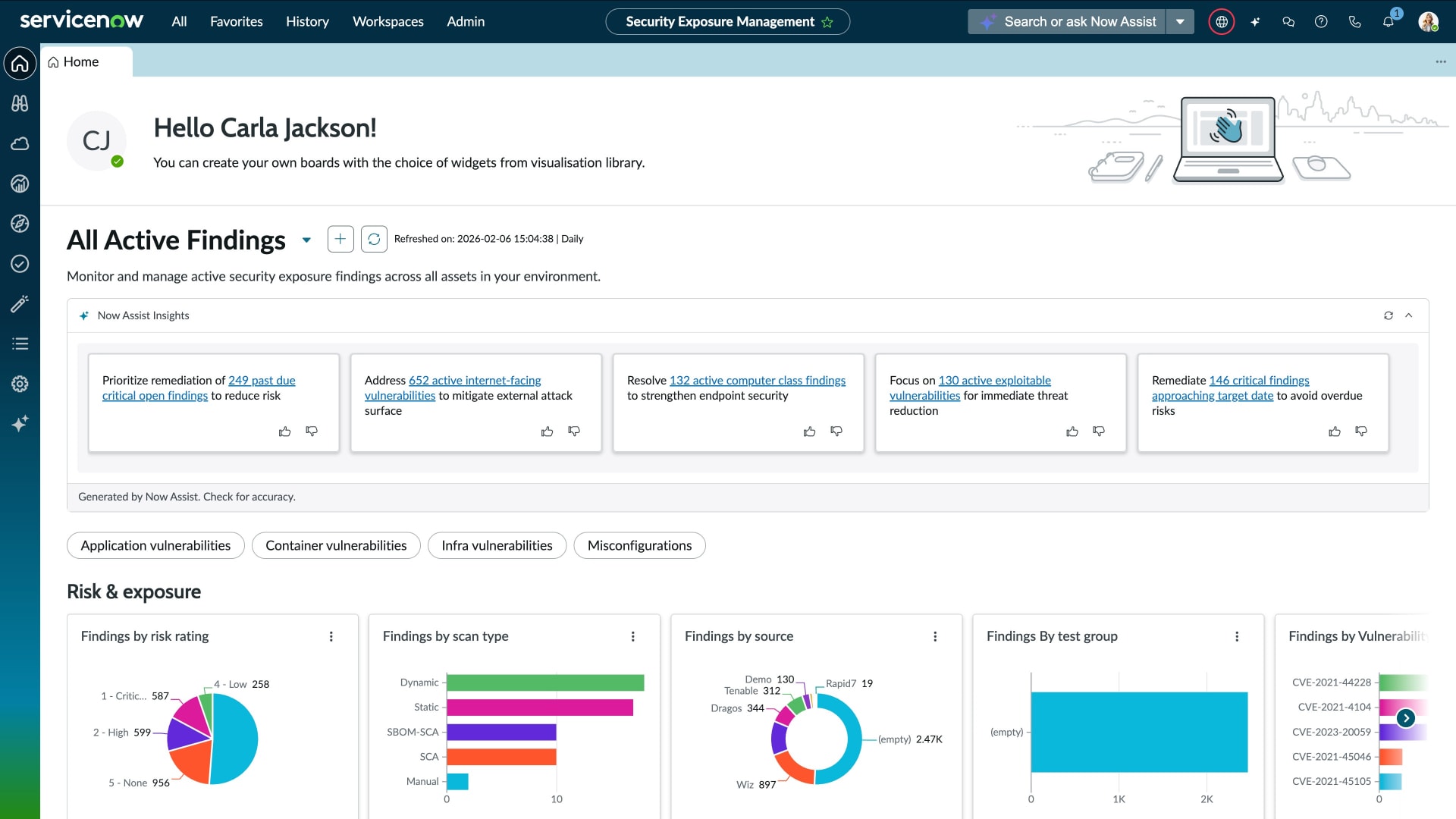Click the Container vulnerabilities filter button

point(336,545)
